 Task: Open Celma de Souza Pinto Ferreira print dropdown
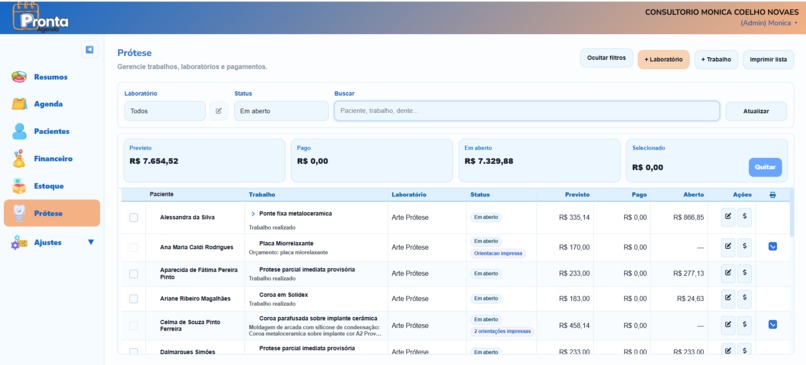tap(773, 324)
